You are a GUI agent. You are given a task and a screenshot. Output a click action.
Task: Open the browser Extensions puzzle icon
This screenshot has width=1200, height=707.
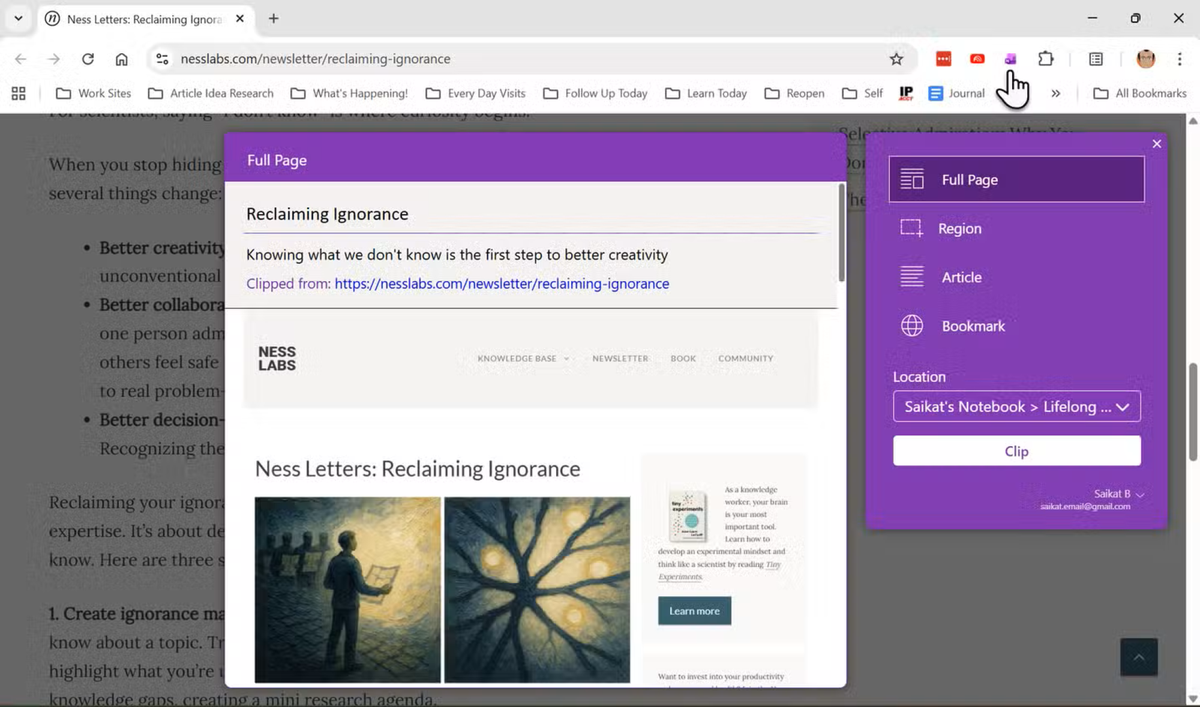[1045, 59]
